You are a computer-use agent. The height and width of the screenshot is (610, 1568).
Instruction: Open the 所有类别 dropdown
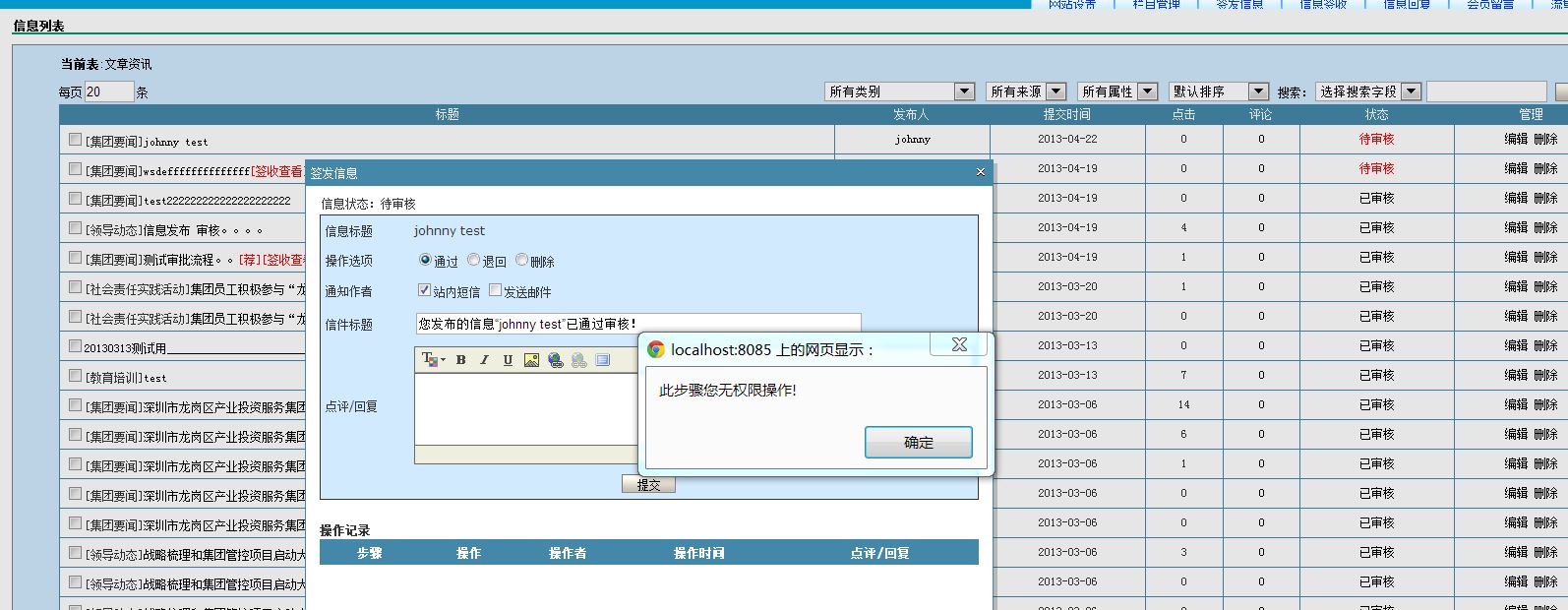point(899,91)
